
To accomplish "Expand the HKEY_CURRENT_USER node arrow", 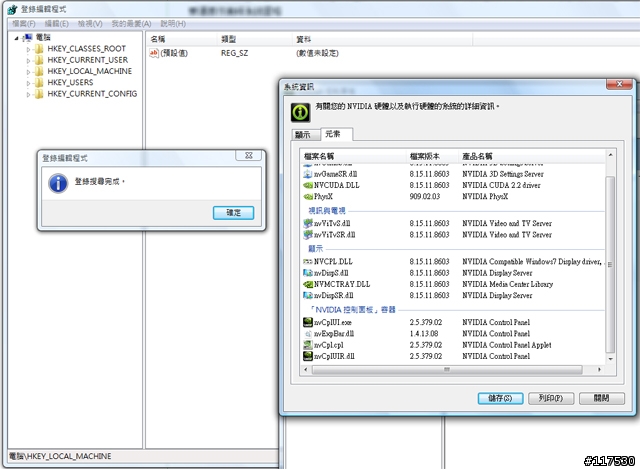I will [28, 60].
